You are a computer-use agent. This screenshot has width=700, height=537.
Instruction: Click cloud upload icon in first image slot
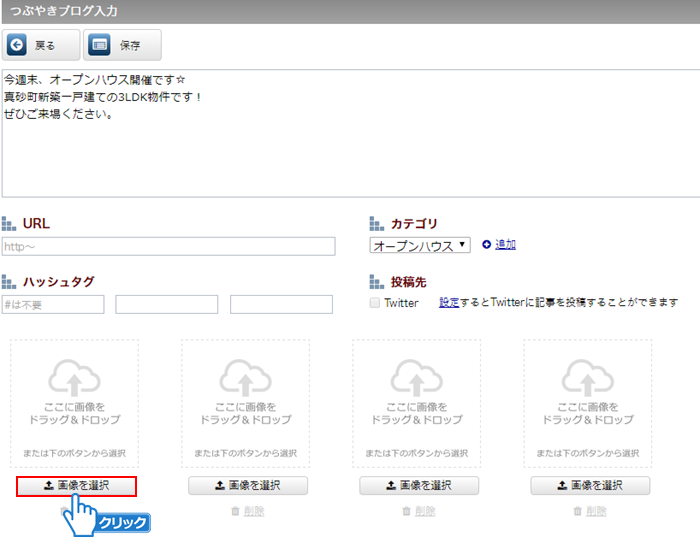(75, 378)
